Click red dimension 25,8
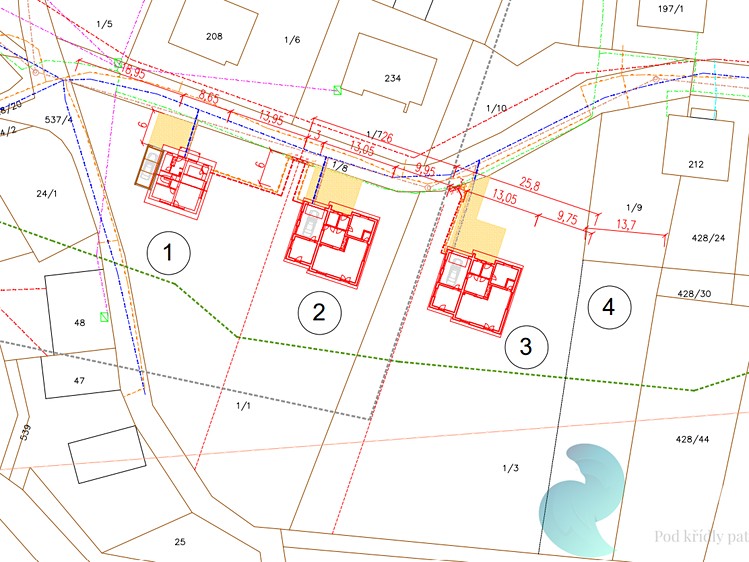Image resolution: width=749 pixels, height=562 pixels. coord(529,183)
